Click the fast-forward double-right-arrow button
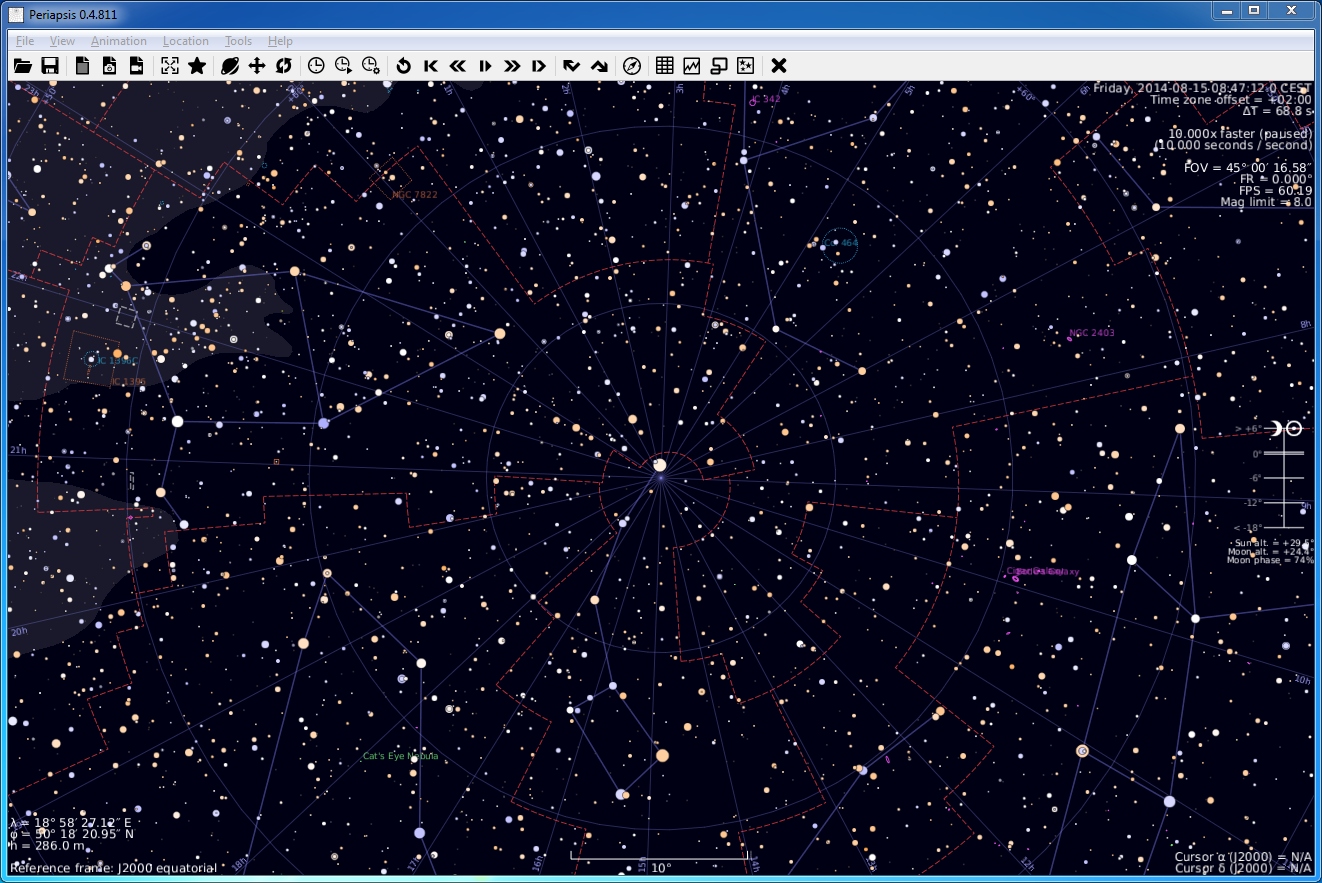Viewport: 1322px width, 883px height. point(512,66)
